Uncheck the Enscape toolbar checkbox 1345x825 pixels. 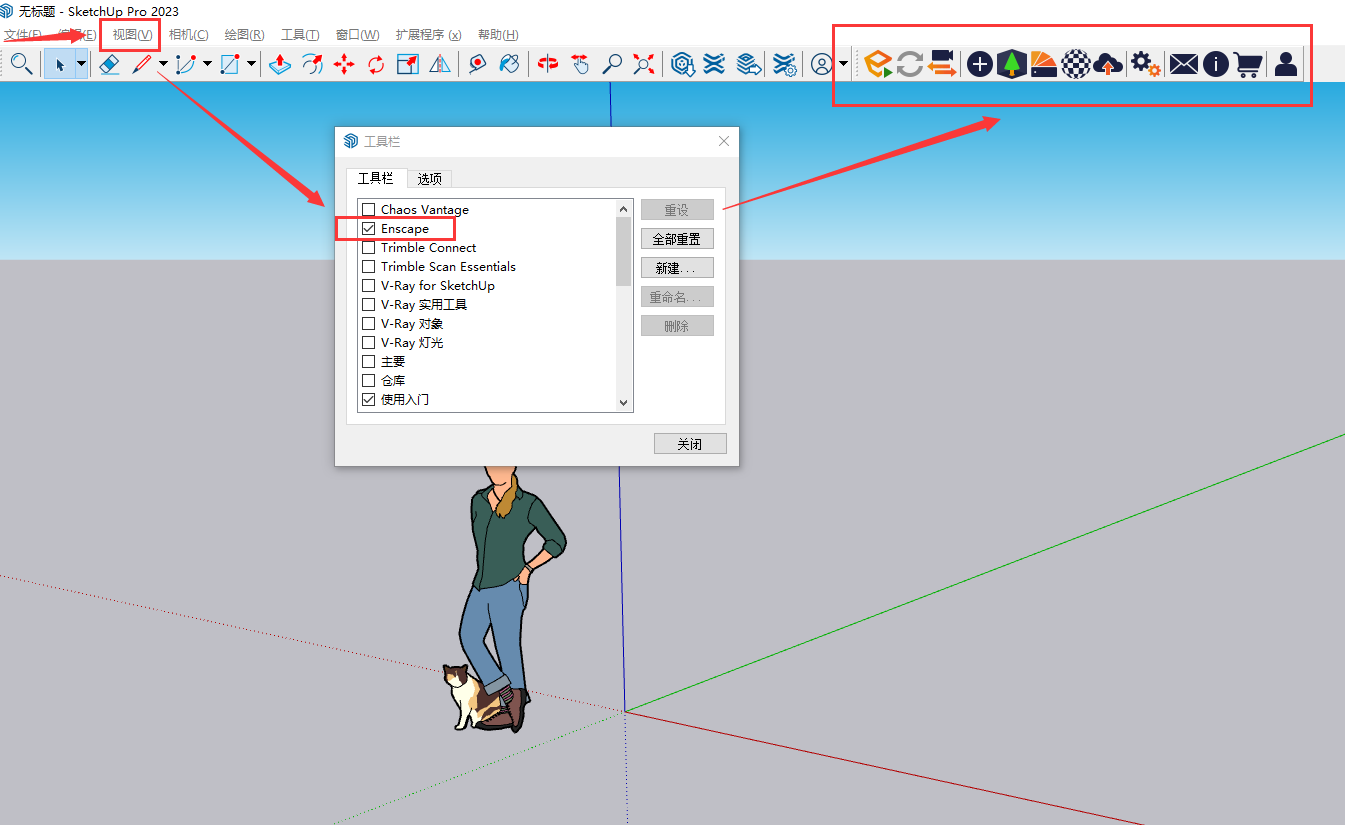point(368,228)
